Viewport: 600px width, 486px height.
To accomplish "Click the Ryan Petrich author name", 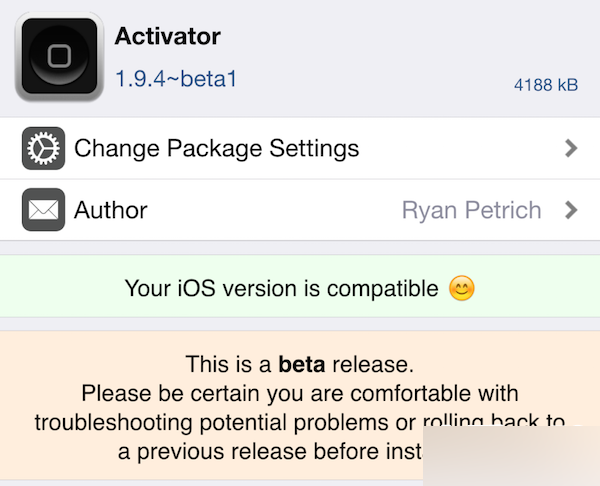I will [x=471, y=210].
